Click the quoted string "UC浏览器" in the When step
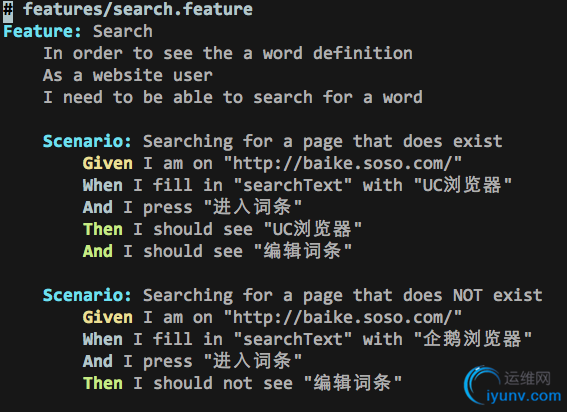This screenshot has width=567, height=412. point(463,185)
